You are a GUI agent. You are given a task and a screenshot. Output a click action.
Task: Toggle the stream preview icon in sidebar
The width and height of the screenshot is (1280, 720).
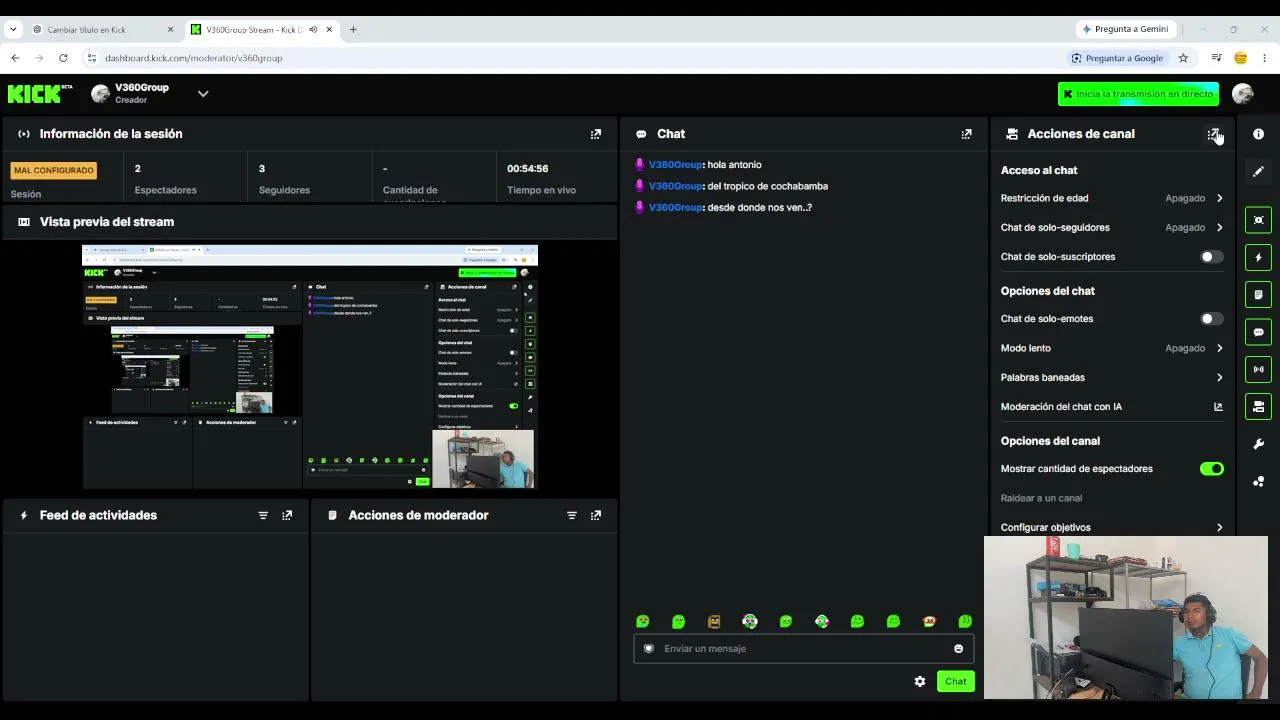tap(1258, 220)
